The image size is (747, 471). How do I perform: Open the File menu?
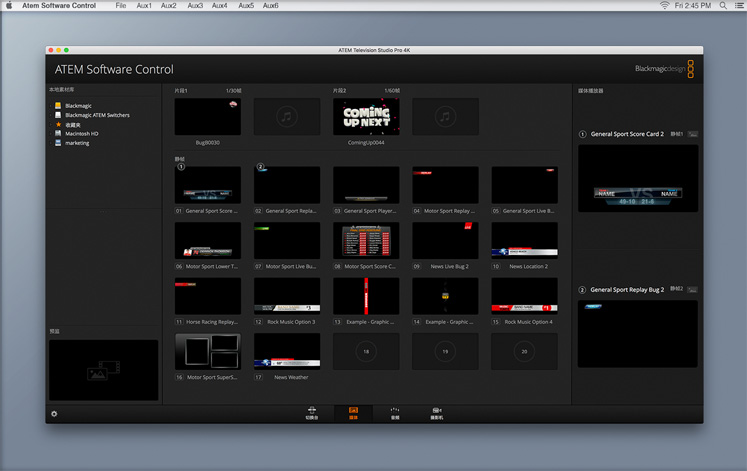tap(121, 6)
